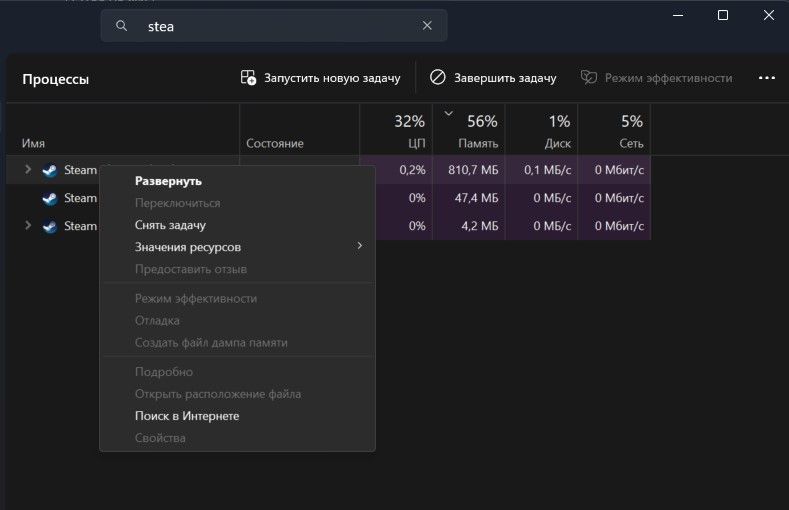Click the Steam icon in the 810,7 МБ row
The width and height of the screenshot is (789, 510).
tap(50, 170)
